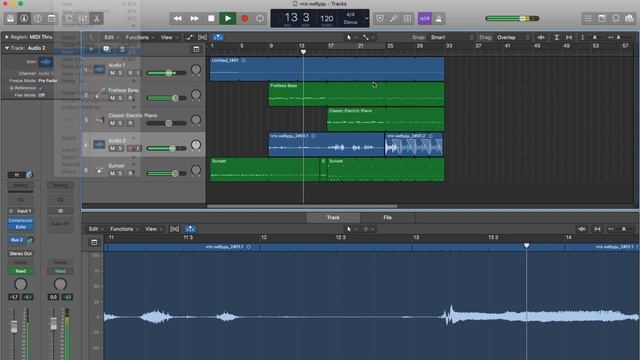Viewport: 640px width, 360px height.
Task: Click the Forward transport button
Action: 194,18
